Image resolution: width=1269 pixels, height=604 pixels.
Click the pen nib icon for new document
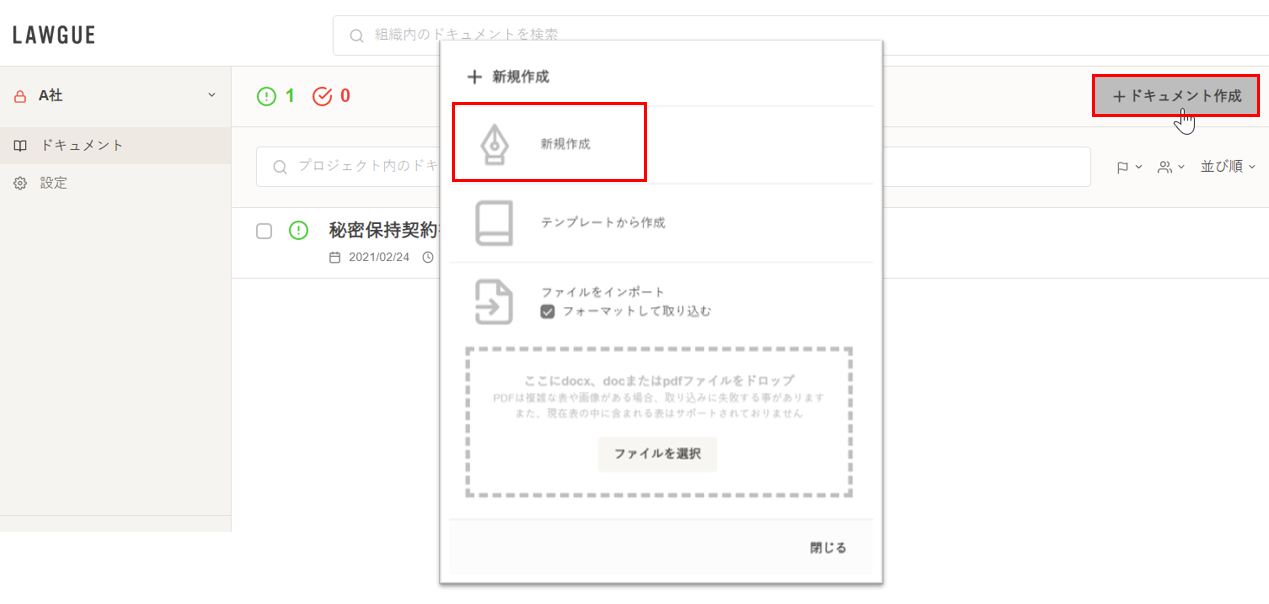tap(494, 144)
